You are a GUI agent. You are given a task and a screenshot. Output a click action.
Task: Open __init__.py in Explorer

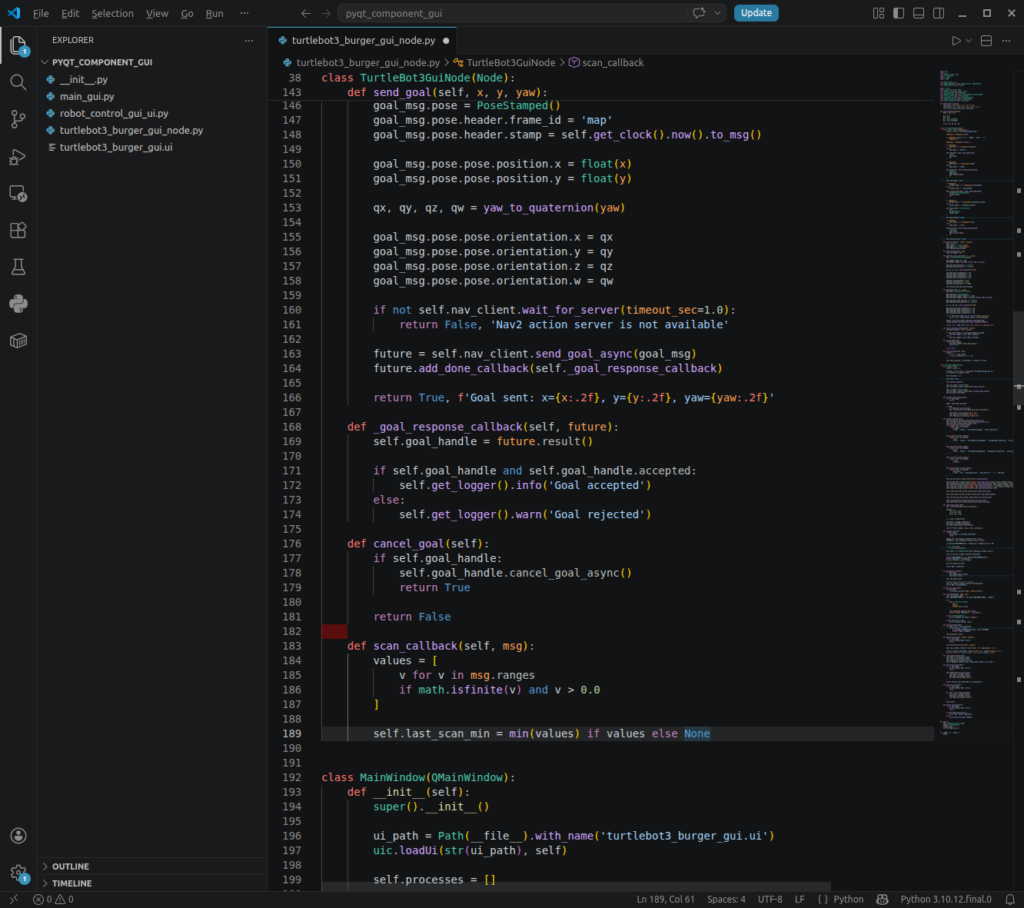(x=152, y=79)
